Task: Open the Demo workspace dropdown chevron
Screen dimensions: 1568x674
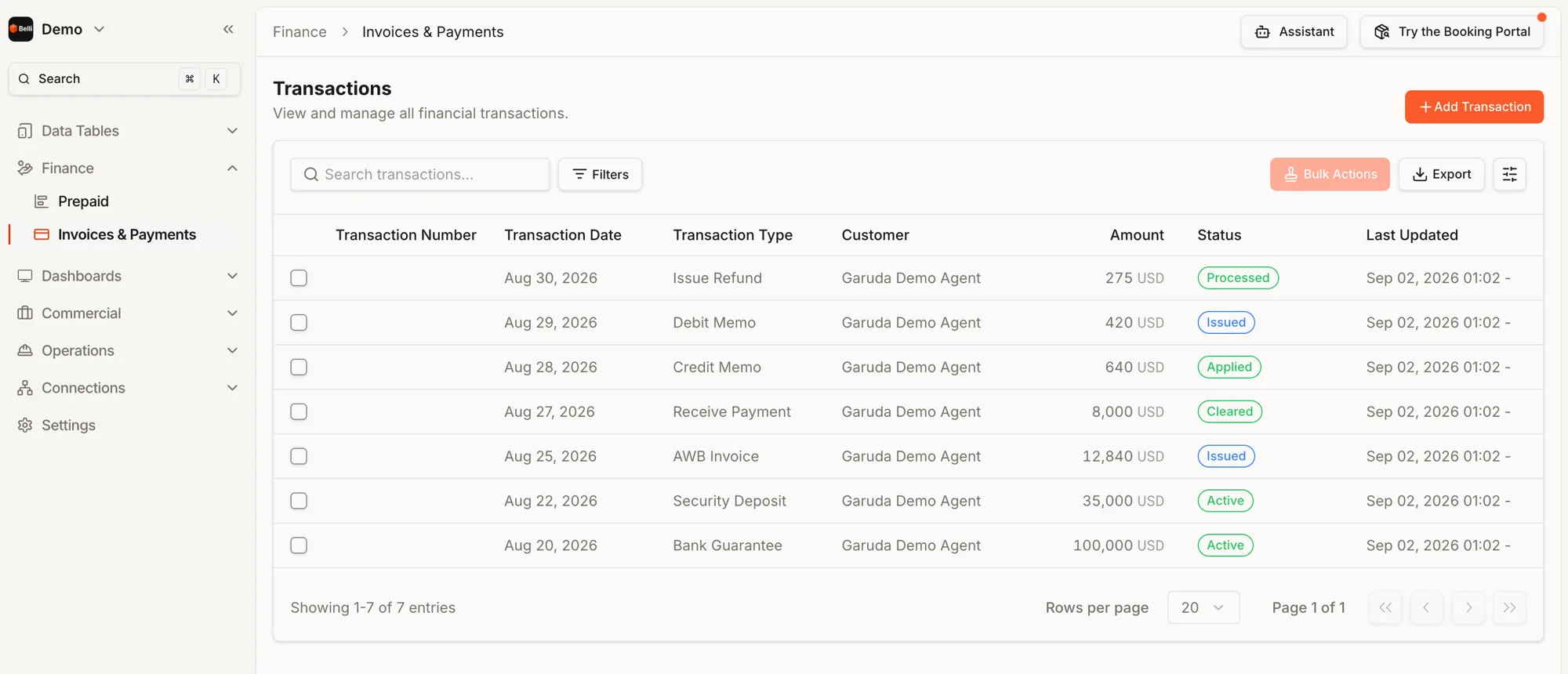Action: 100,29
